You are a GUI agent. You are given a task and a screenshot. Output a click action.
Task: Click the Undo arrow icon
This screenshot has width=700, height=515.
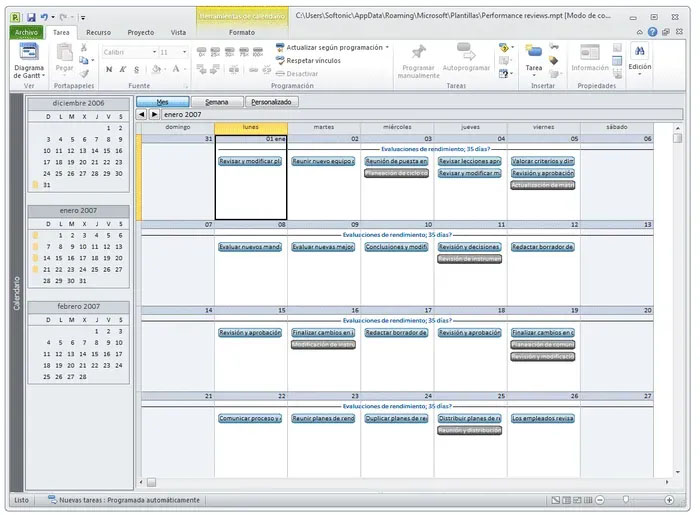44,17
